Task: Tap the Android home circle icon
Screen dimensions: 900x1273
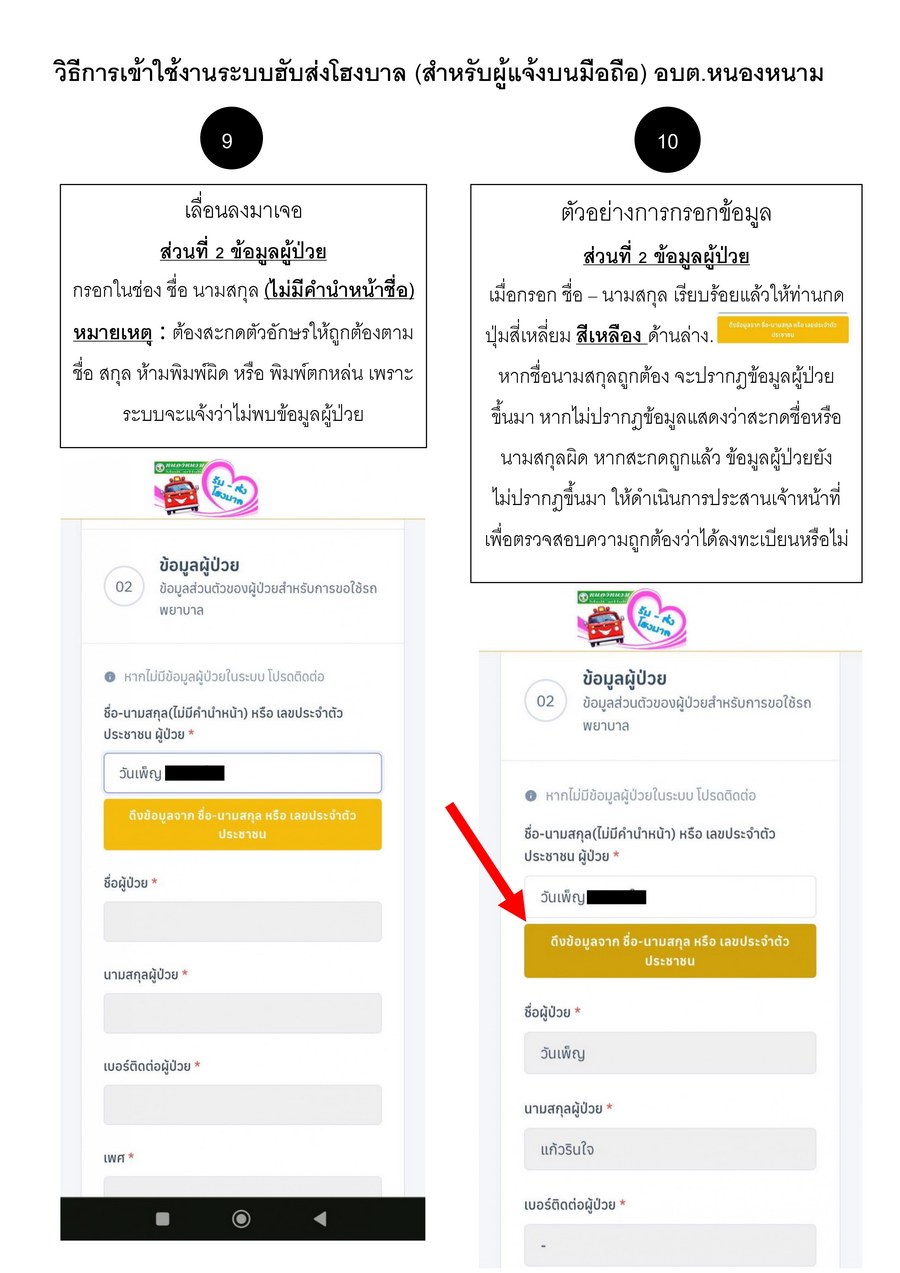Action: (x=241, y=1218)
